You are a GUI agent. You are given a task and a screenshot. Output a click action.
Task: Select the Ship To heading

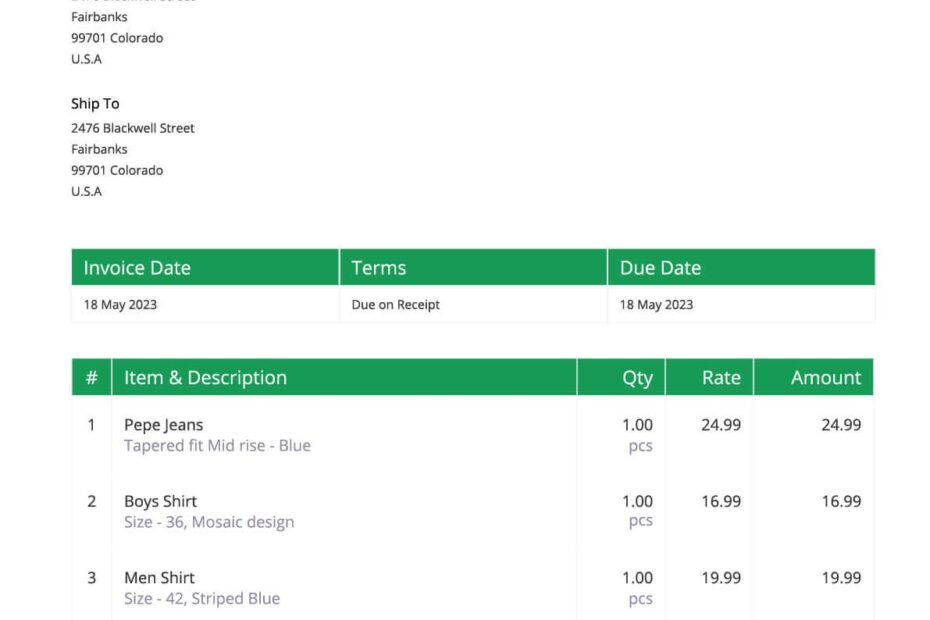[x=94, y=103]
